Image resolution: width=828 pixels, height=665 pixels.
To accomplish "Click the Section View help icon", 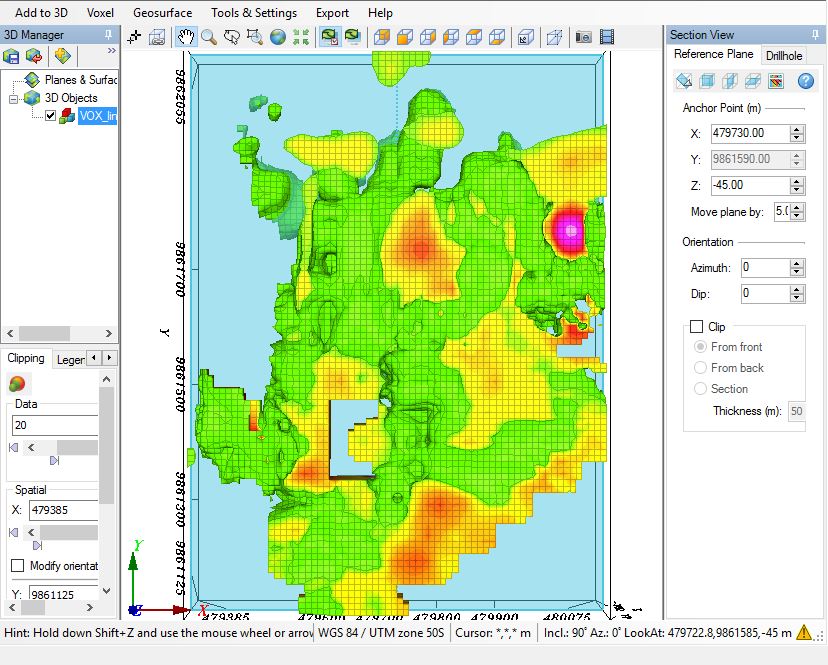I will pyautogui.click(x=805, y=81).
